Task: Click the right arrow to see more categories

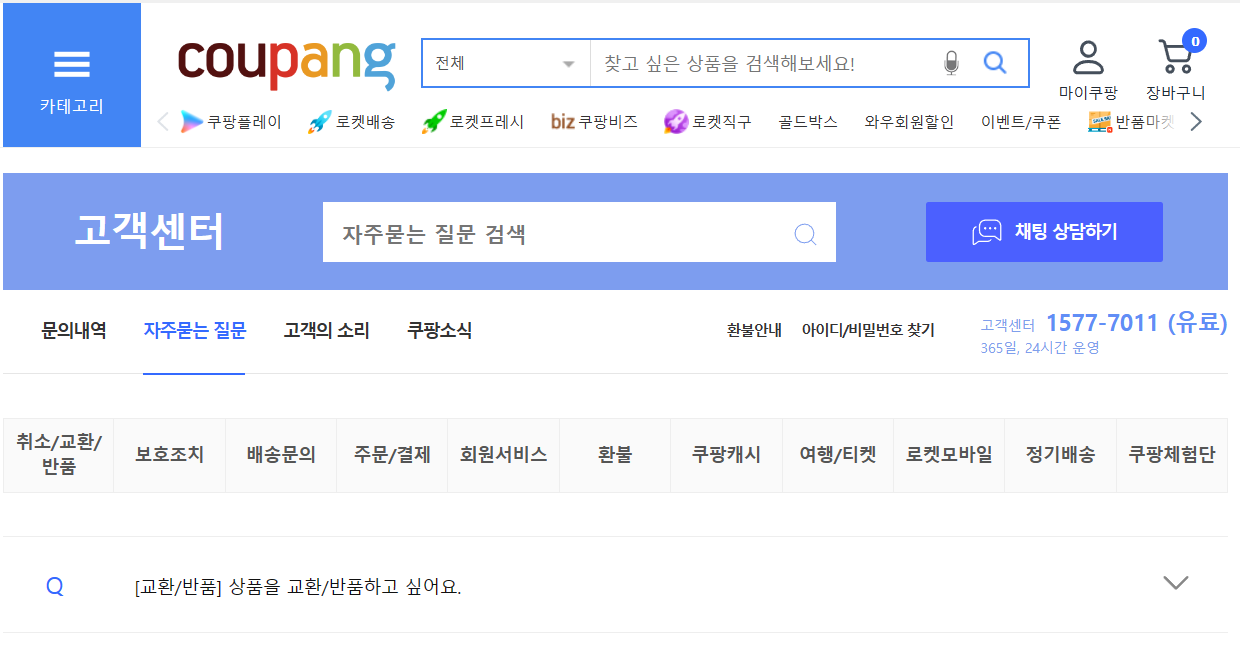Action: [x=1196, y=120]
